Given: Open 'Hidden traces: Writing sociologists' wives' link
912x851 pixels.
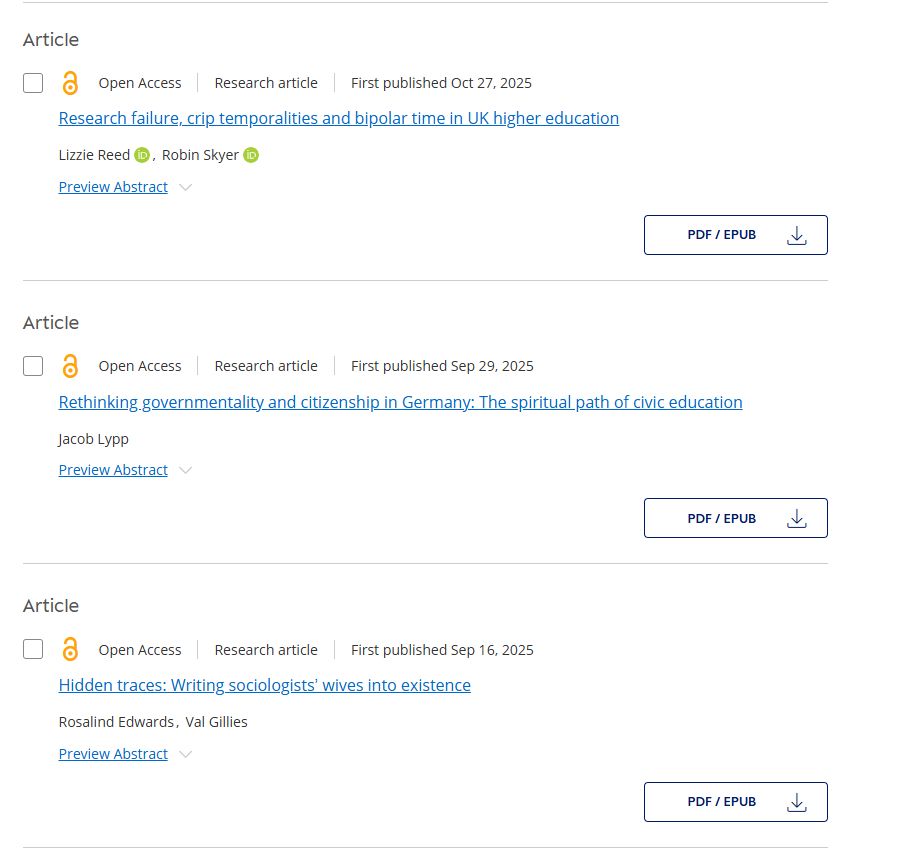Looking at the screenshot, I should pos(264,685).
